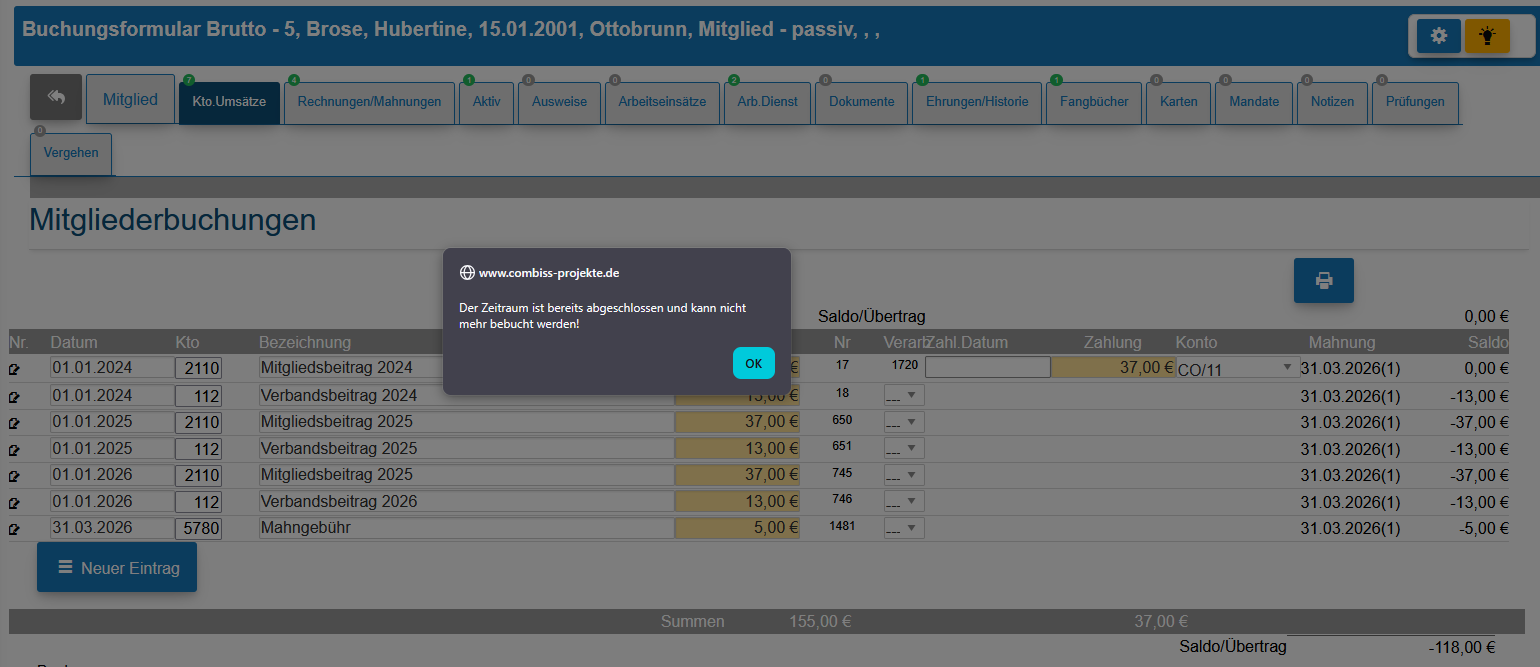Click amount field 13,00 € of Verbandsbeitrag 2025
This screenshot has height=667, width=1540.
coord(737,448)
